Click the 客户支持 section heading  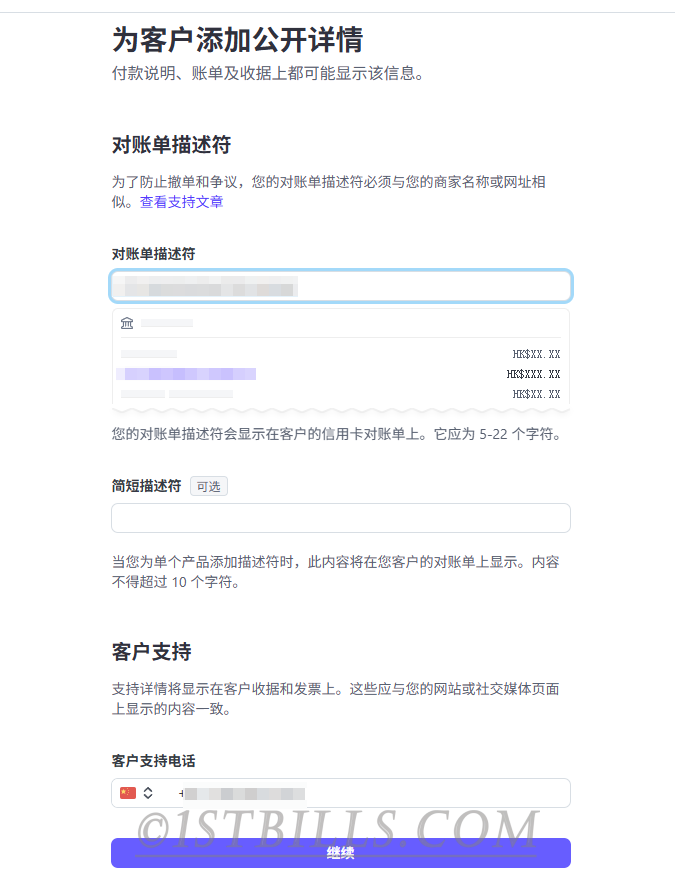coord(151,652)
